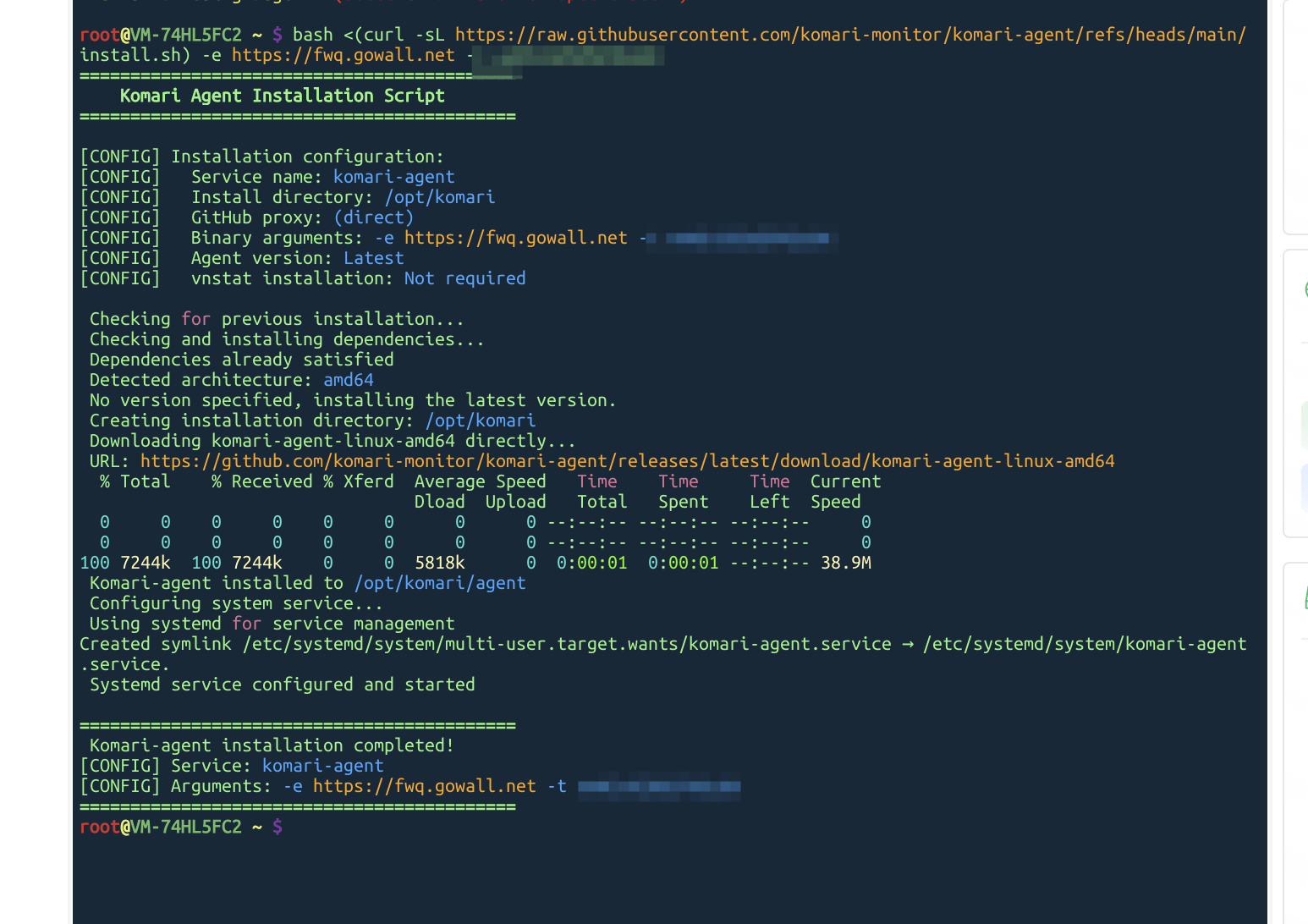Click 'Downloading komari-agent-linux-amd64 directly...' line

pos(332,441)
